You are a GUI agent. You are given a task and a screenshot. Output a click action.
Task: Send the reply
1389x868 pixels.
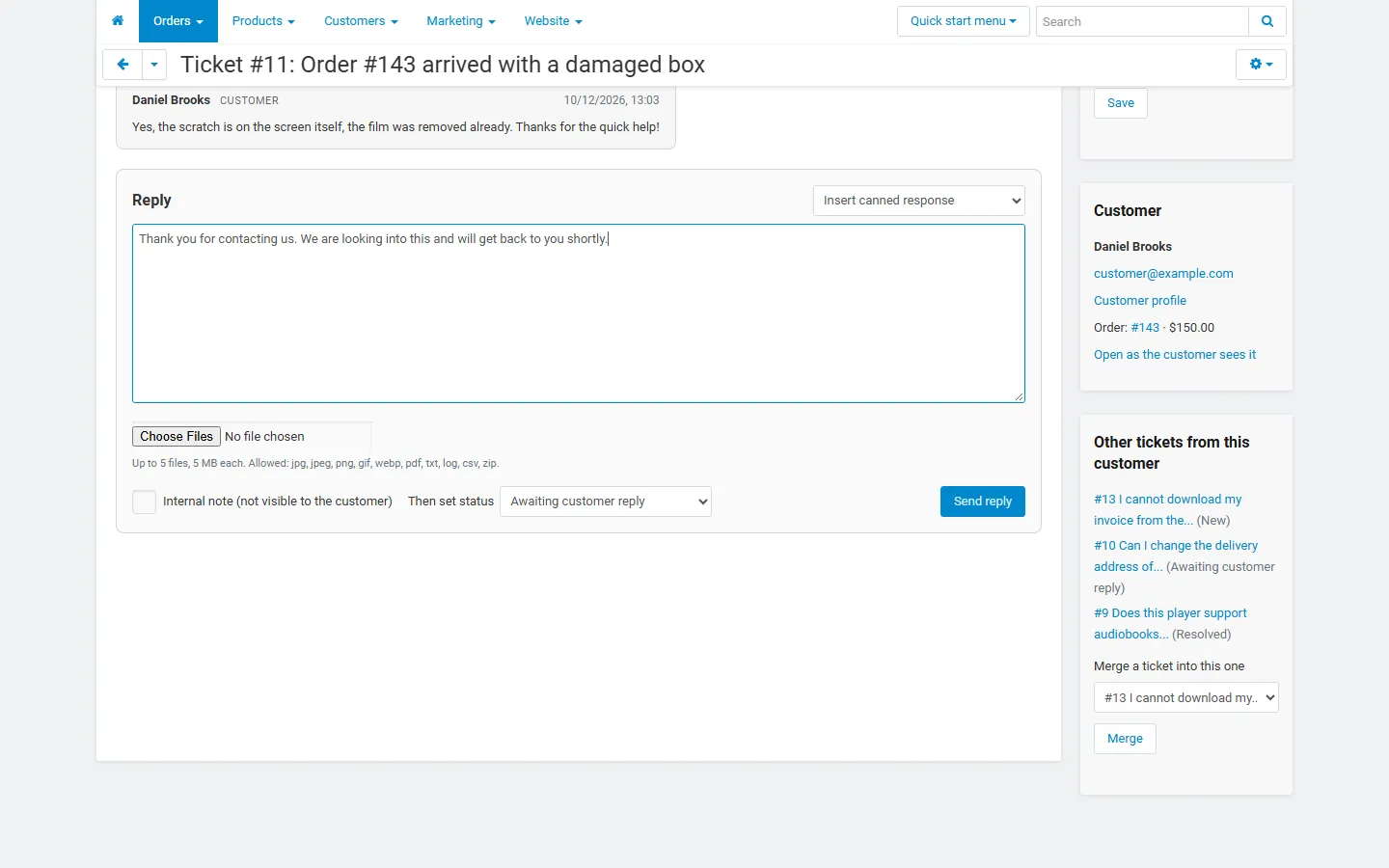(983, 502)
